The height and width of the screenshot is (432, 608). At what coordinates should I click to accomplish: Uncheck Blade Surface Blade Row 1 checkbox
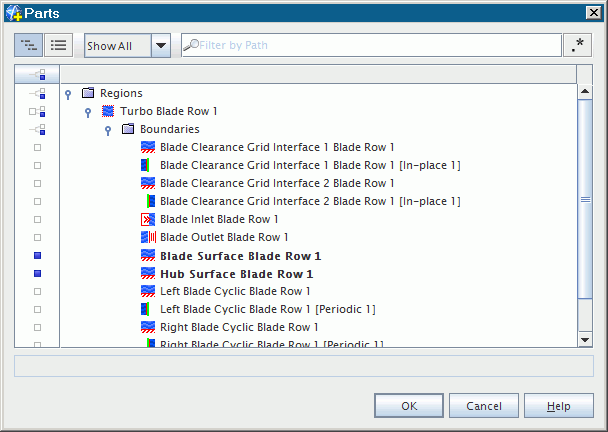[38, 255]
